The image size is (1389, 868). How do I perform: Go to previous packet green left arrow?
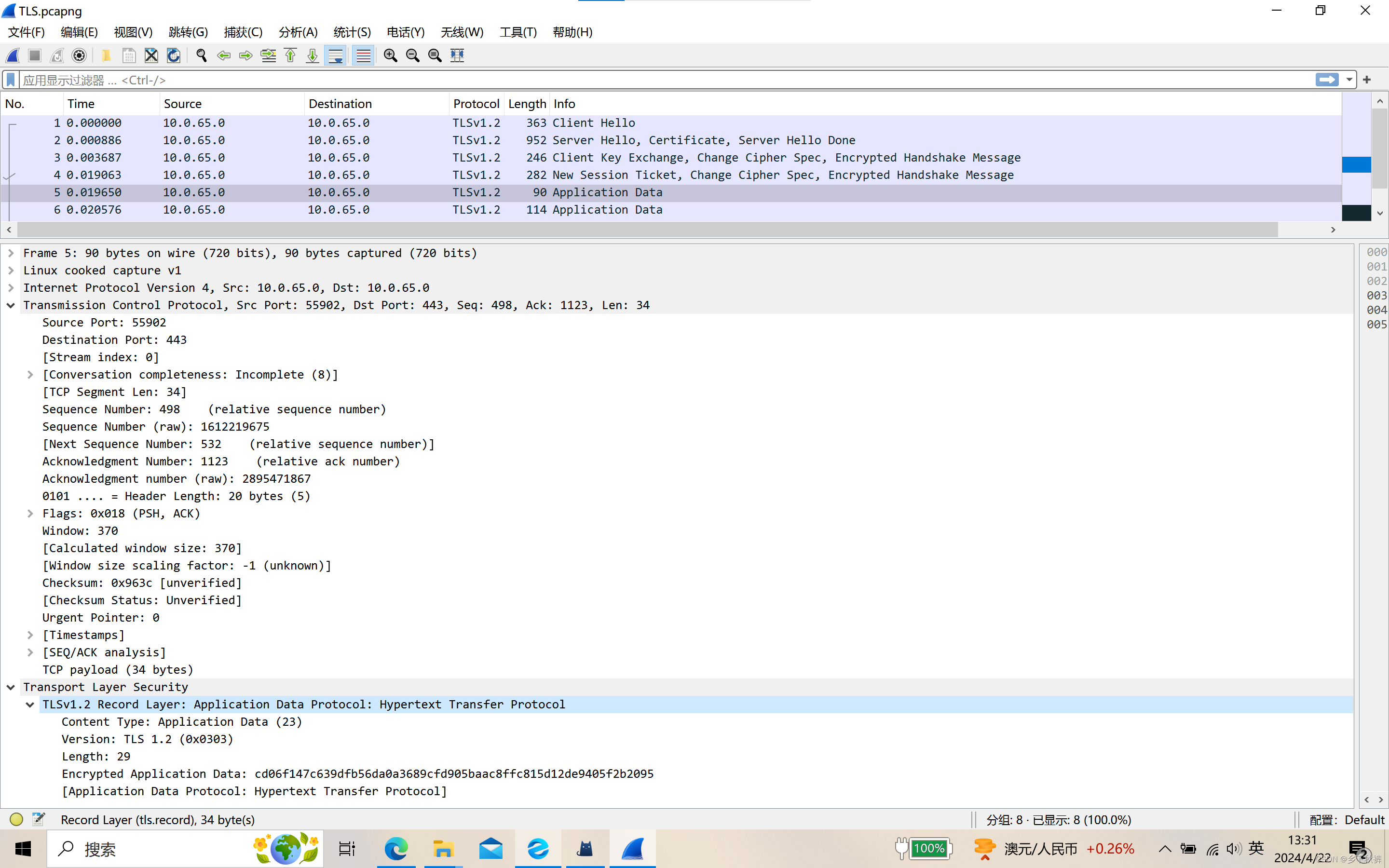point(224,55)
